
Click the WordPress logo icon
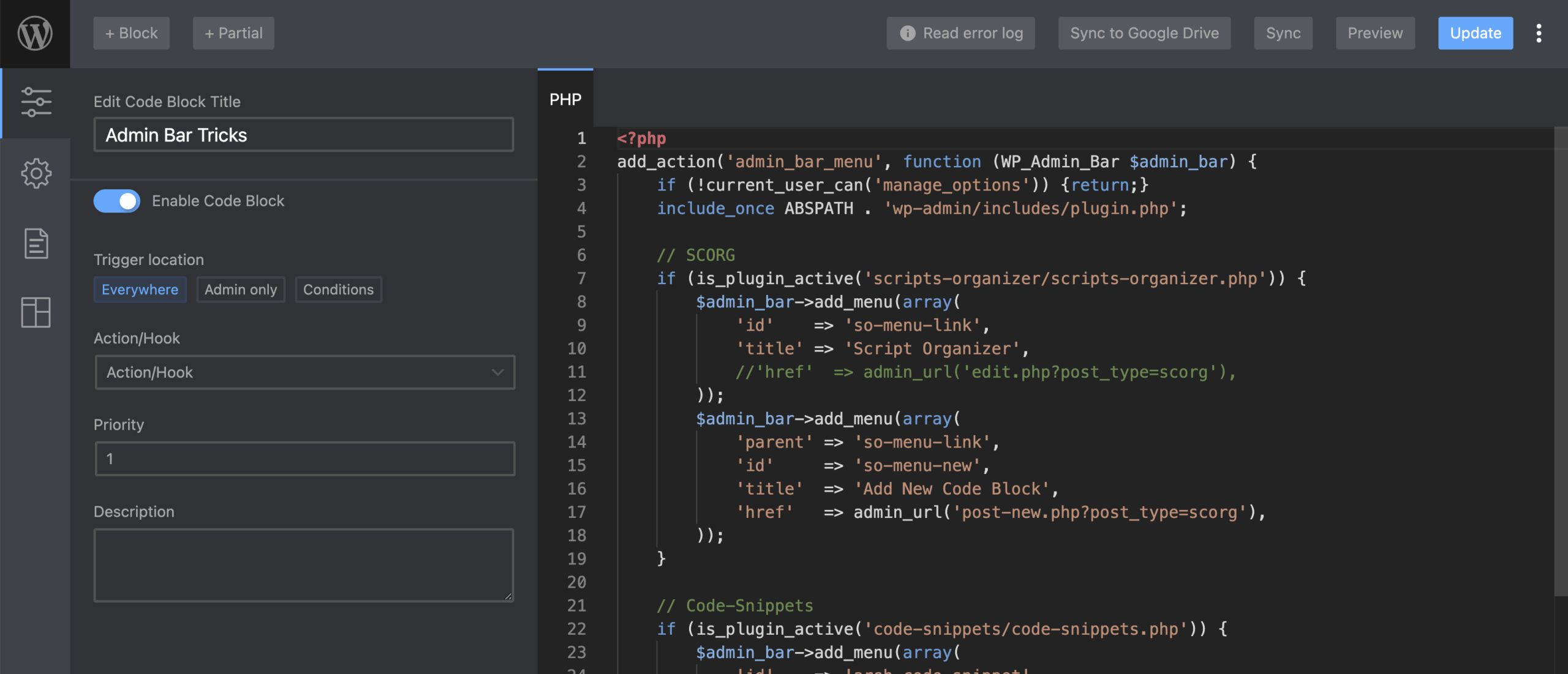pos(35,33)
